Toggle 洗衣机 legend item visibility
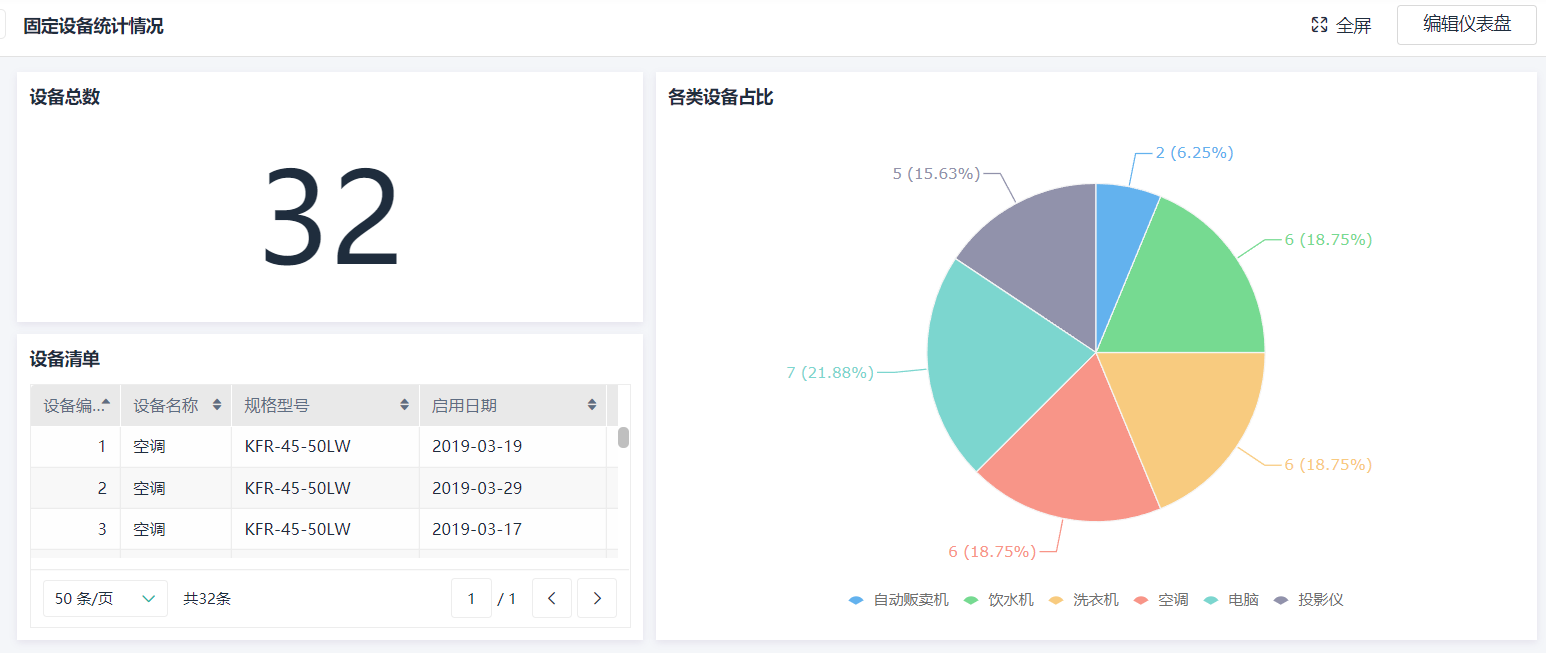Image resolution: width=1546 pixels, height=653 pixels. click(1083, 600)
